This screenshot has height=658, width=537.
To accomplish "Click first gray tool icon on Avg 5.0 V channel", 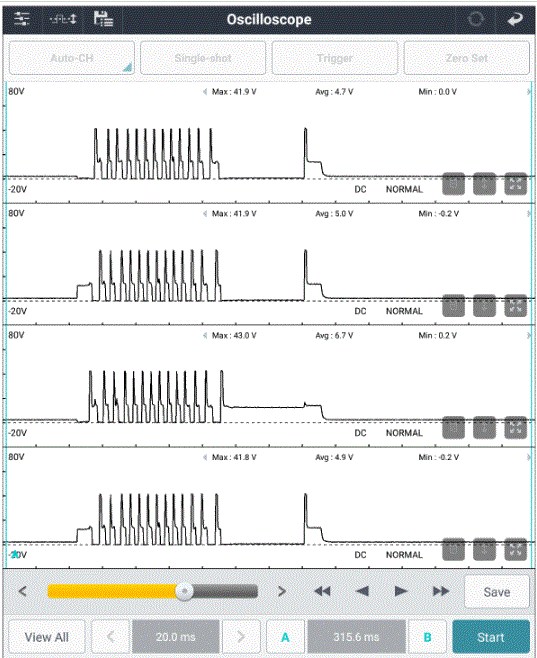I will (454, 306).
